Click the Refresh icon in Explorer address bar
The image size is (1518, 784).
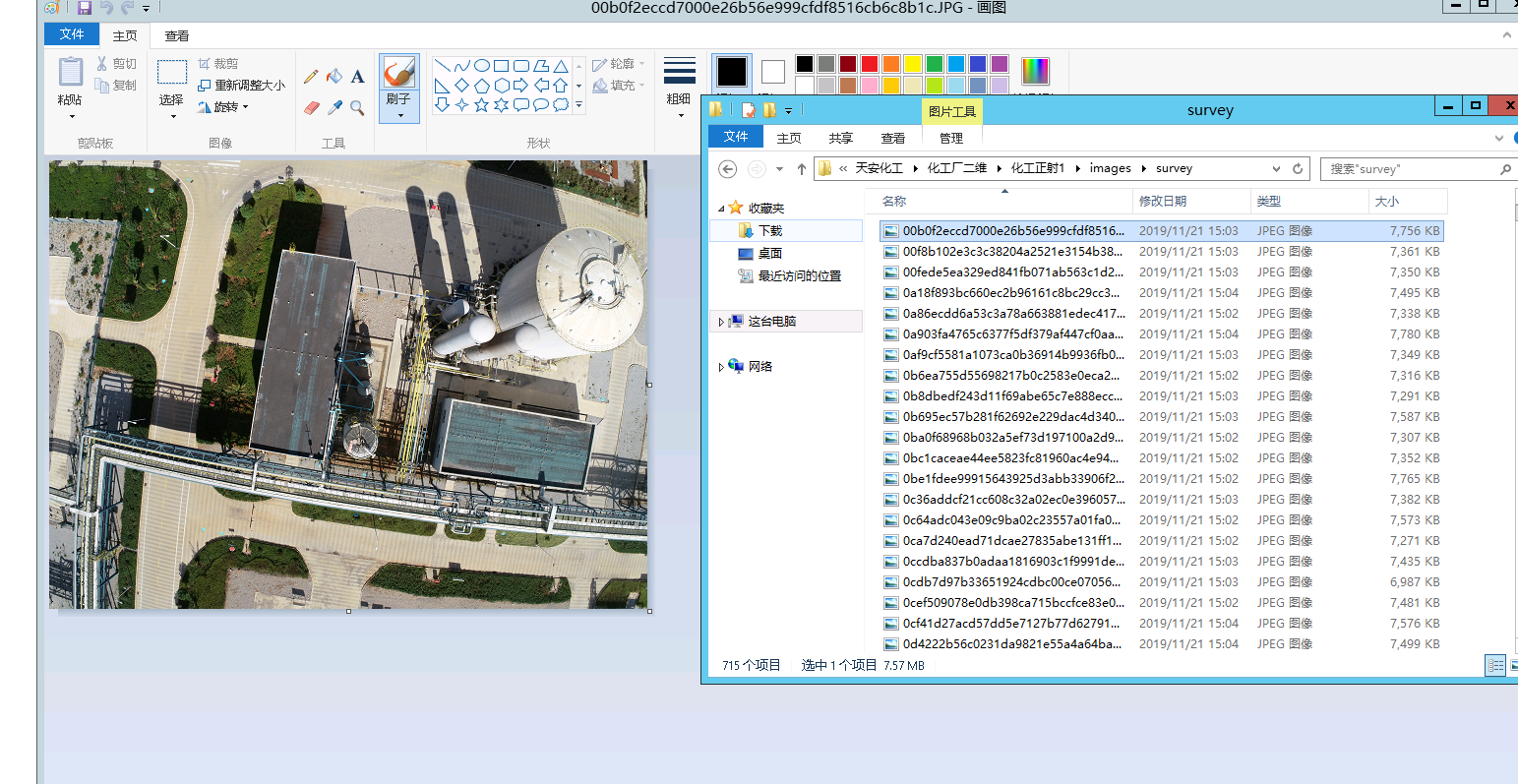click(1298, 169)
